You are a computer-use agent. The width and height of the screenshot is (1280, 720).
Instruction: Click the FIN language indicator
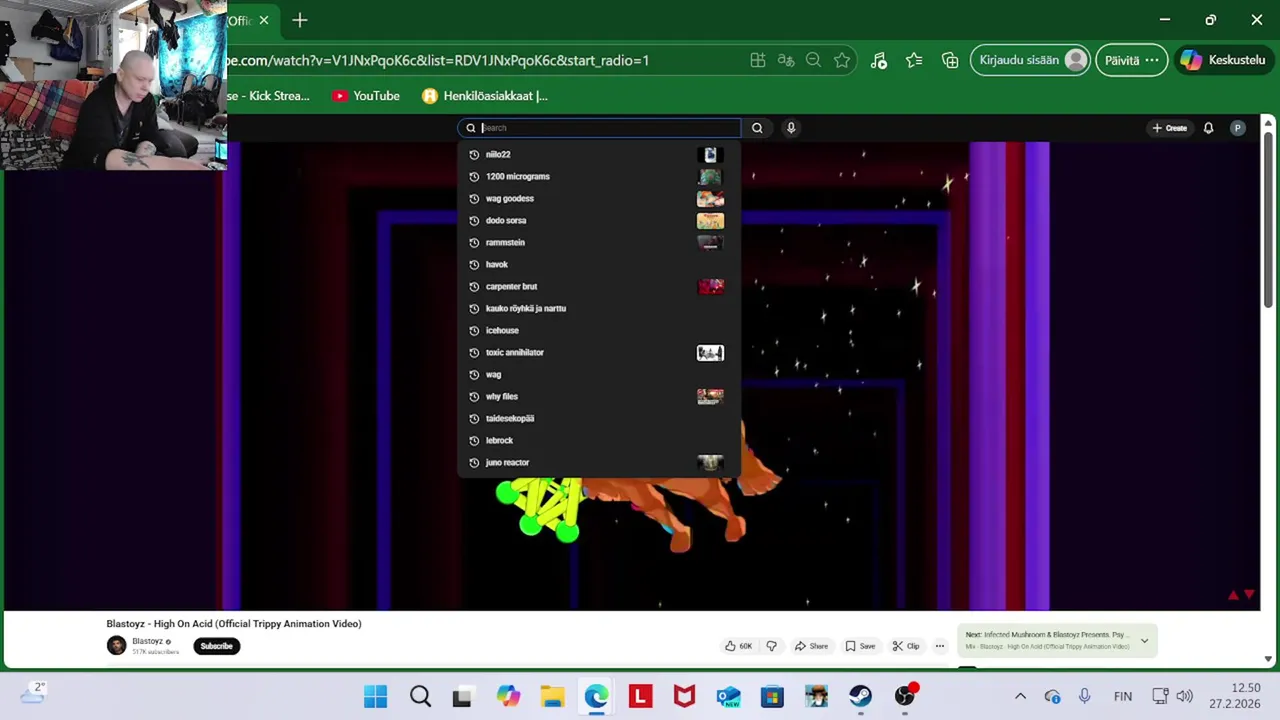click(1123, 697)
